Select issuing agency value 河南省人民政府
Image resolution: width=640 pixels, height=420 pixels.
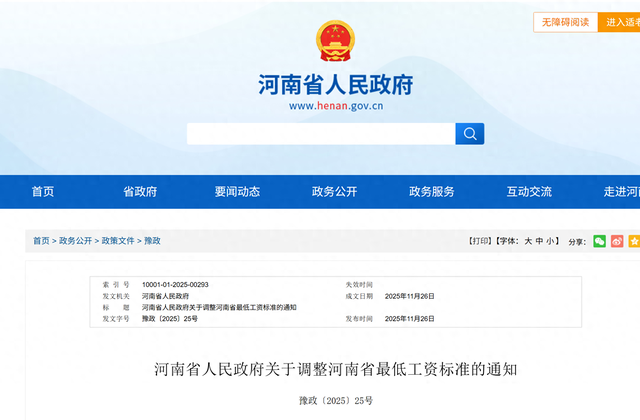tap(165, 296)
